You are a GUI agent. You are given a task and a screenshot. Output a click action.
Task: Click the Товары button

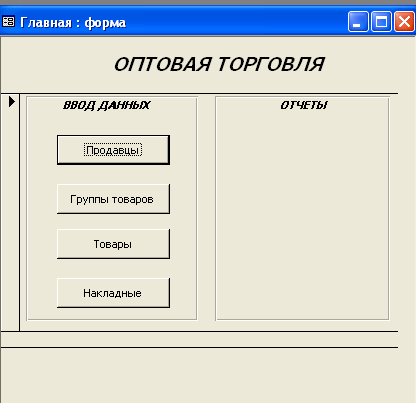pos(113,244)
